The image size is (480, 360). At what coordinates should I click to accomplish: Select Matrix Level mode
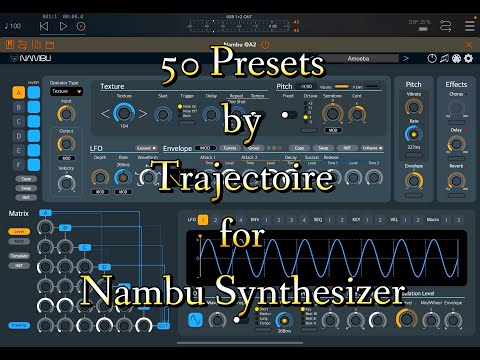(x=19, y=231)
